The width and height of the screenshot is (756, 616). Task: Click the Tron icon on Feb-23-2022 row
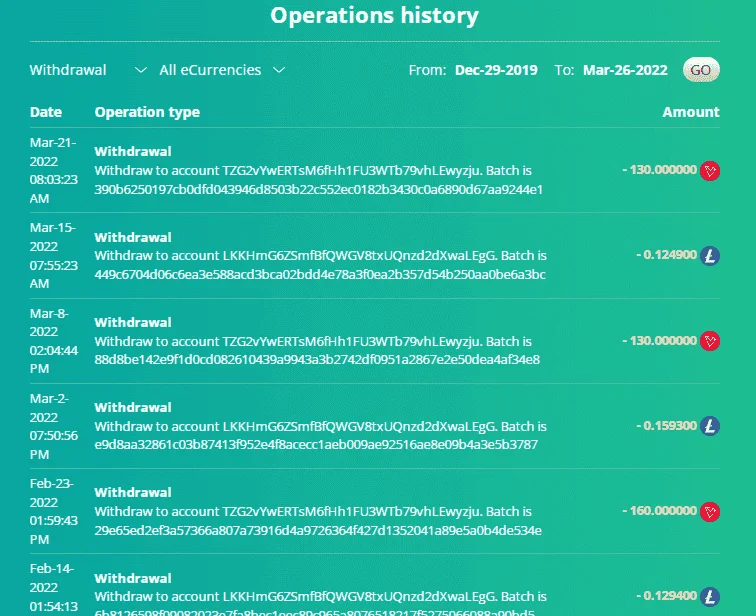pos(710,511)
